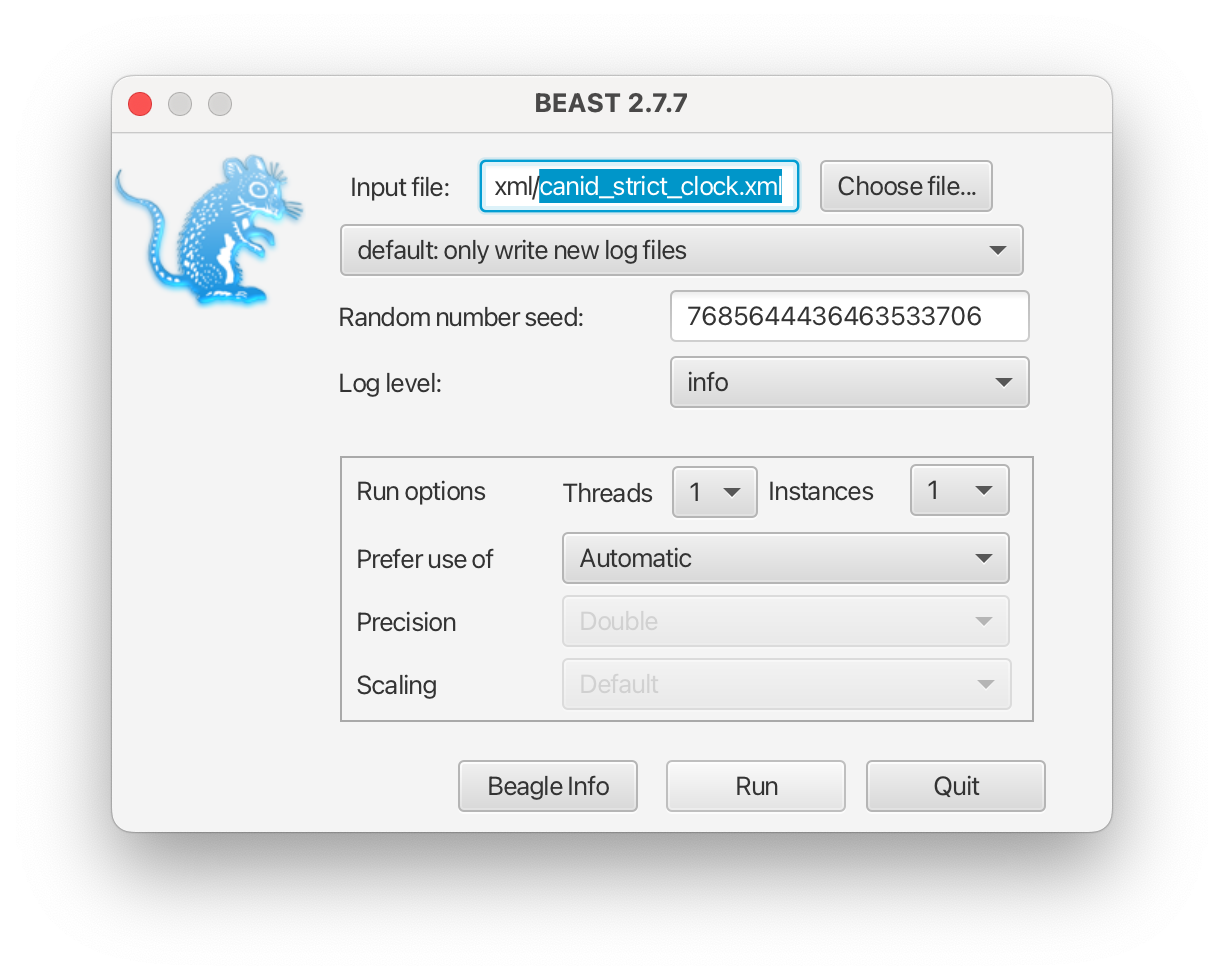Image resolution: width=1224 pixels, height=980 pixels.
Task: Expand the Instances count dropdown
Action: tap(958, 491)
